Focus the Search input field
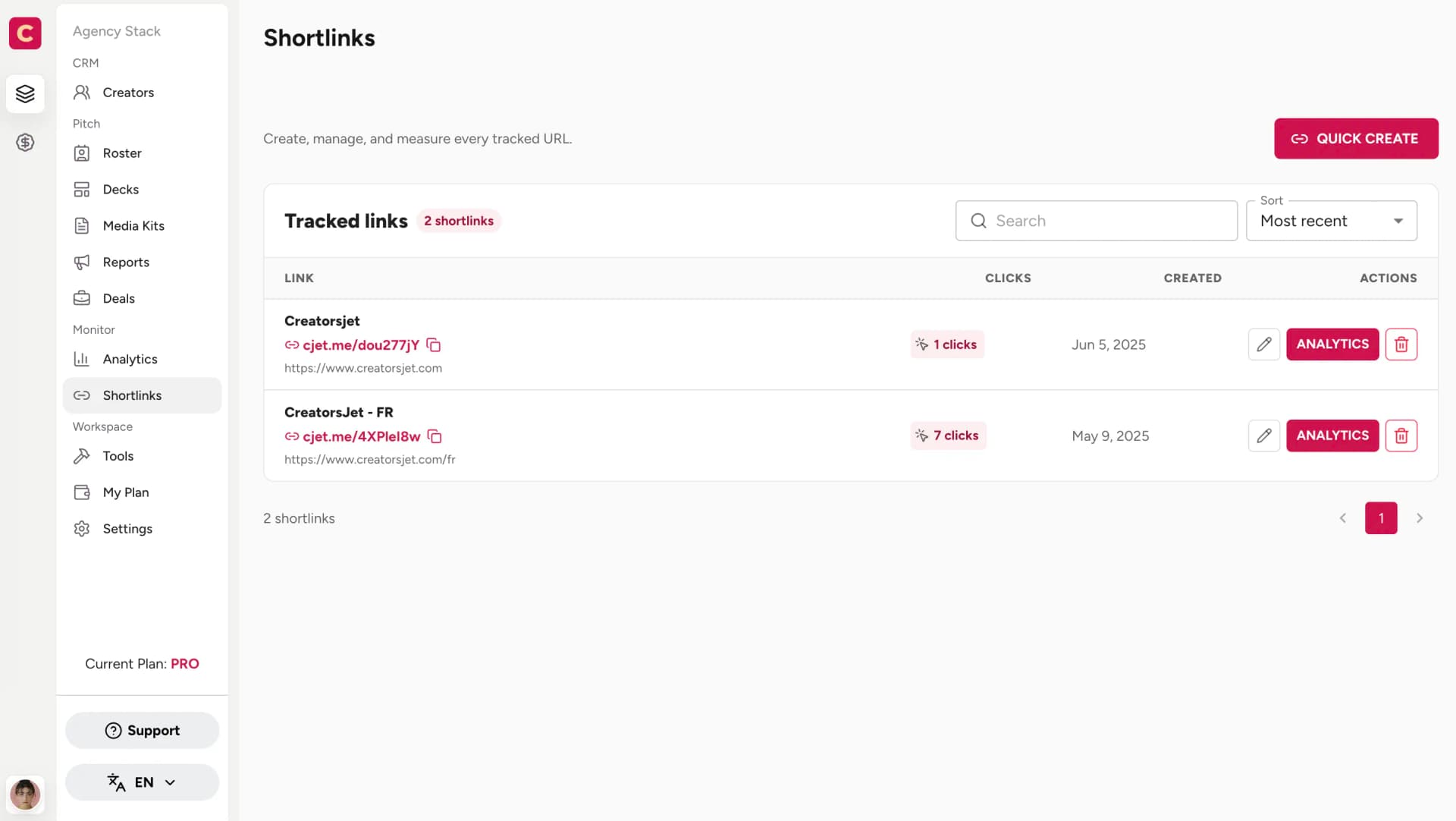 tap(1096, 221)
